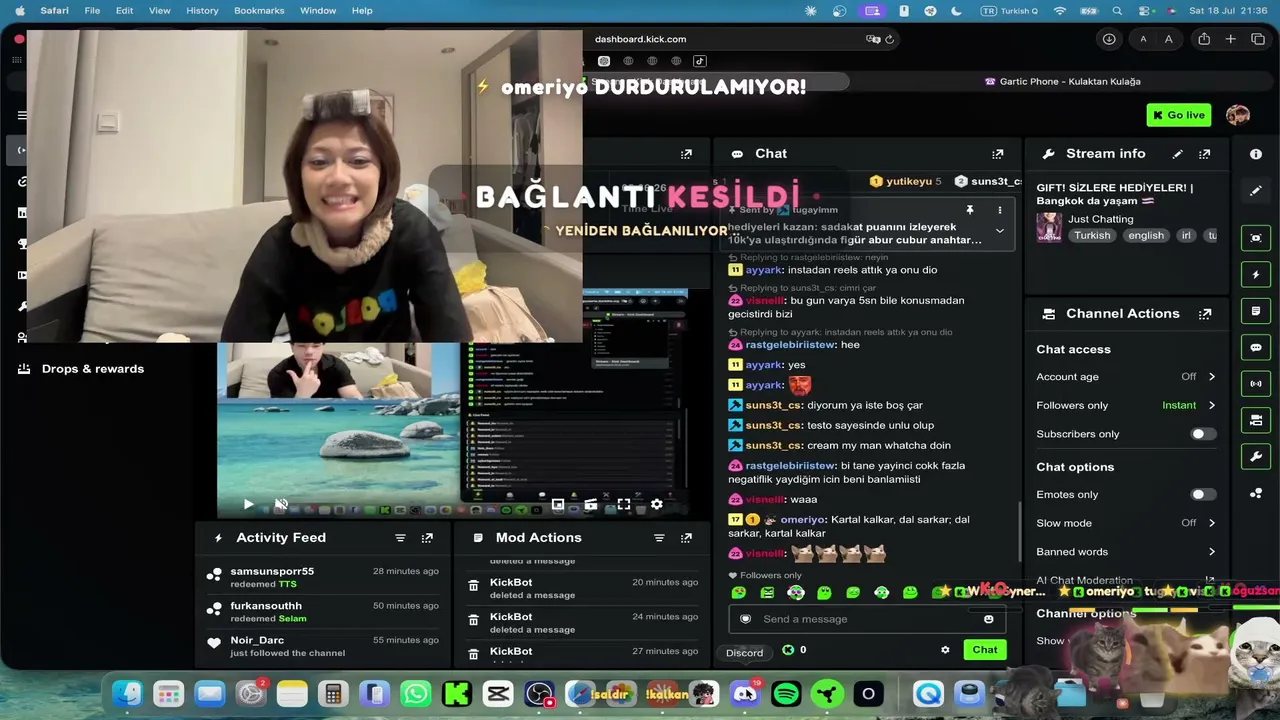1280x720 pixels.
Task: Open chat settings gear icon
Action: 945,650
